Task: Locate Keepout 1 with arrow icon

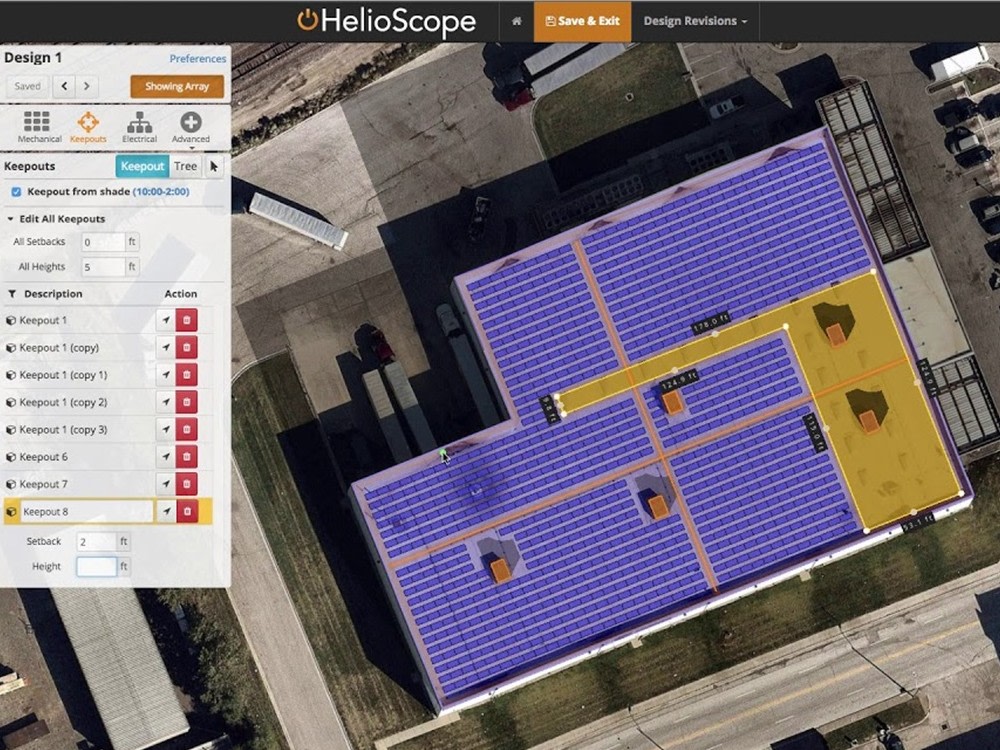Action: pos(166,320)
